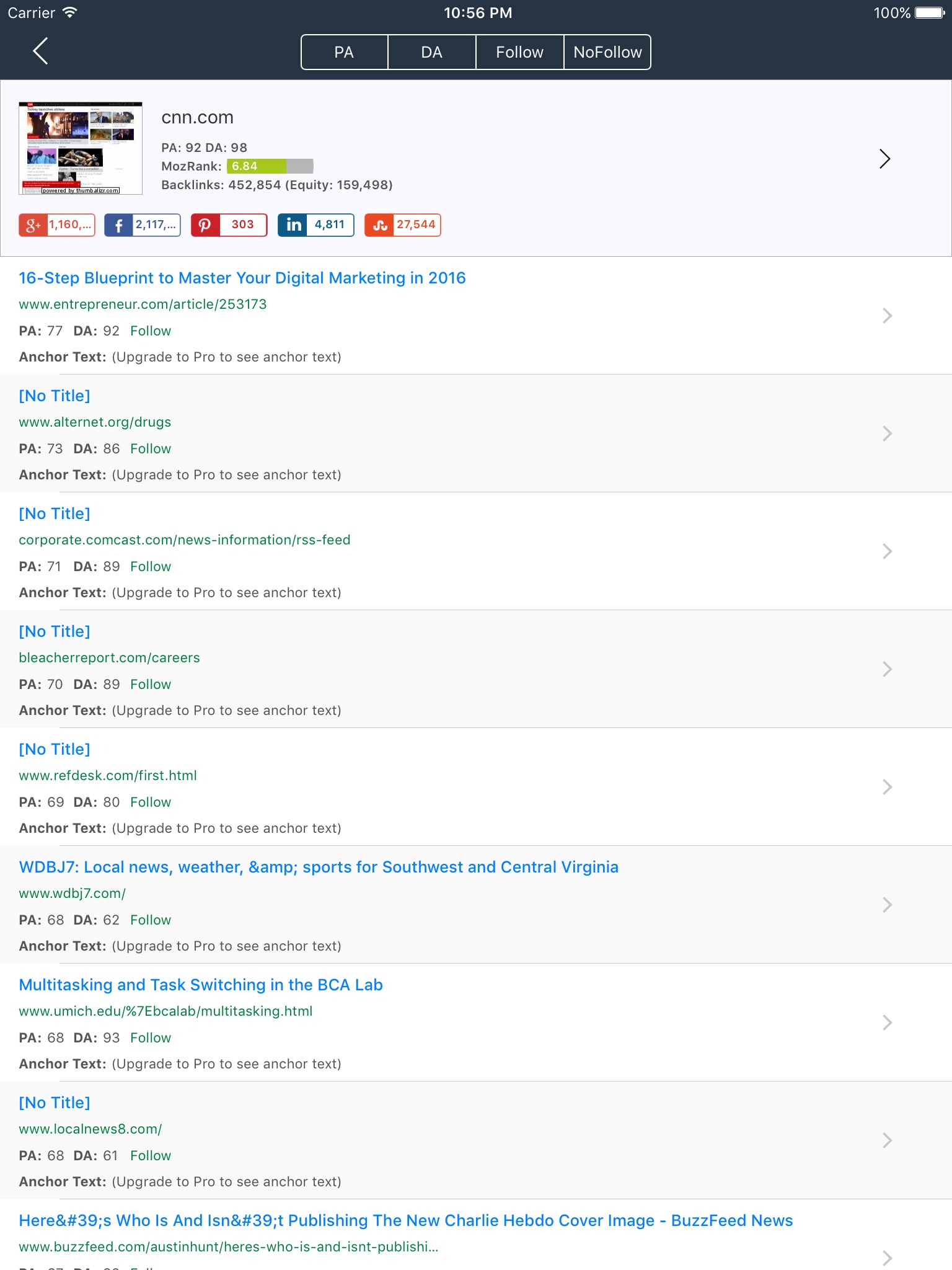This screenshot has width=952, height=1270.
Task: Tap anchor text upgrade notice for refdesk
Action: click(x=227, y=828)
